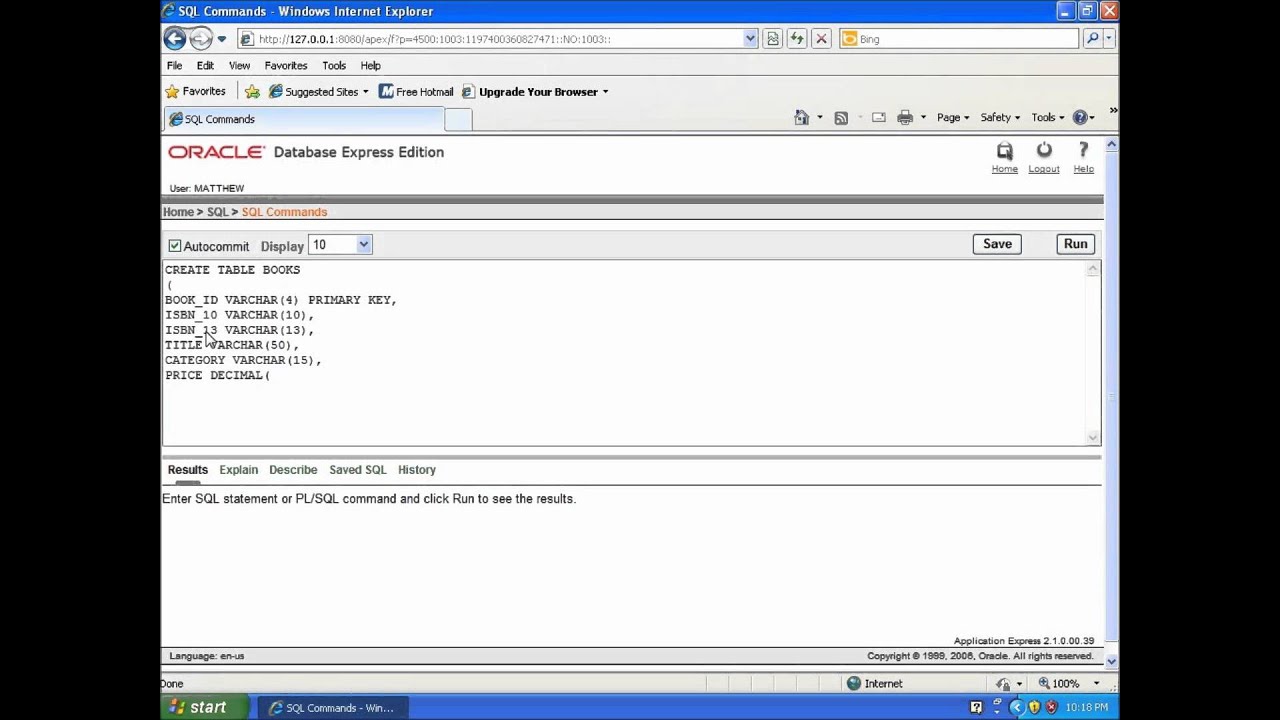The width and height of the screenshot is (1280, 720).
Task: Open the View menu
Action: [239, 65]
